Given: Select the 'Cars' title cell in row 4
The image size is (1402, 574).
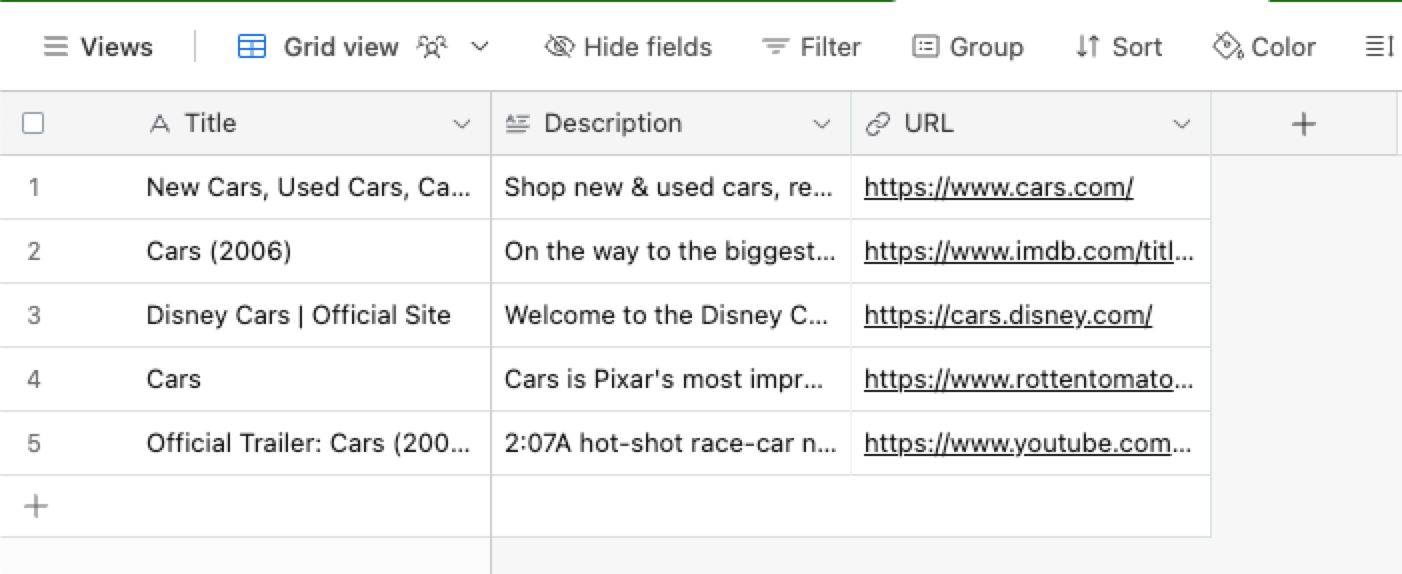Looking at the screenshot, I should tap(308, 379).
